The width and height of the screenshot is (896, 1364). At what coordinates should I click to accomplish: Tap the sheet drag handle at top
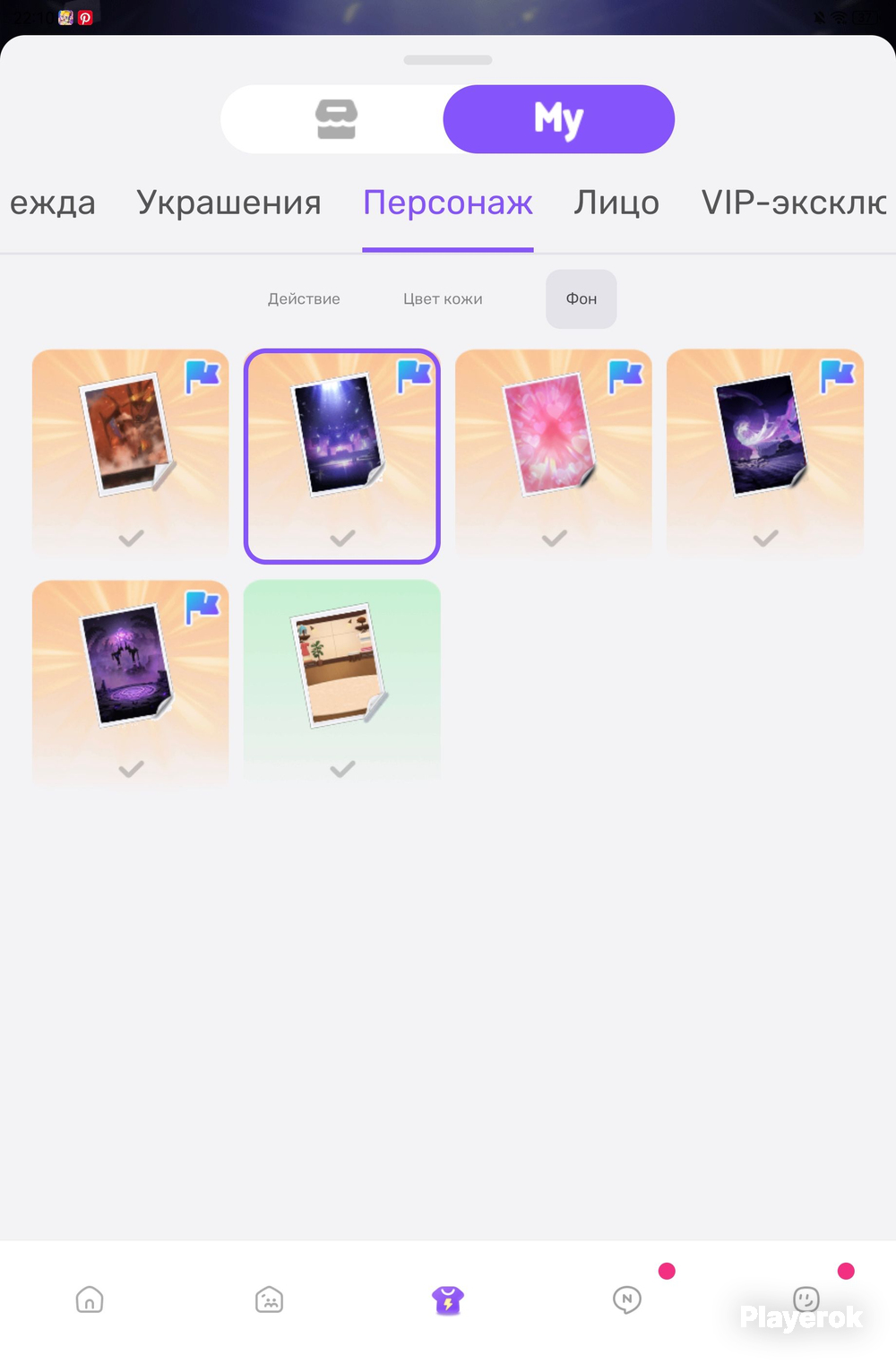(x=448, y=60)
